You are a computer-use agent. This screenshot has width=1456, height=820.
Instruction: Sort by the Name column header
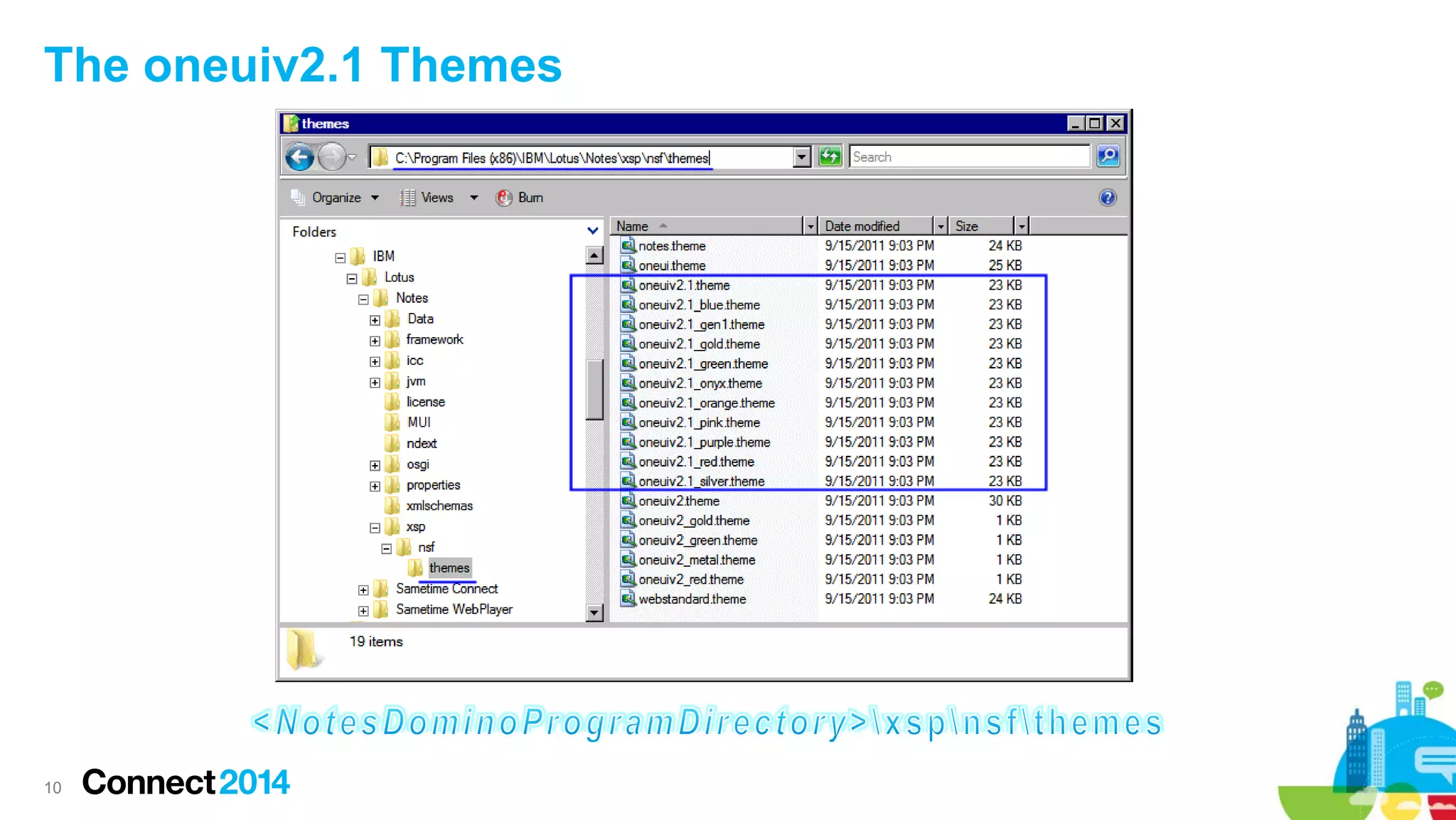coord(707,226)
